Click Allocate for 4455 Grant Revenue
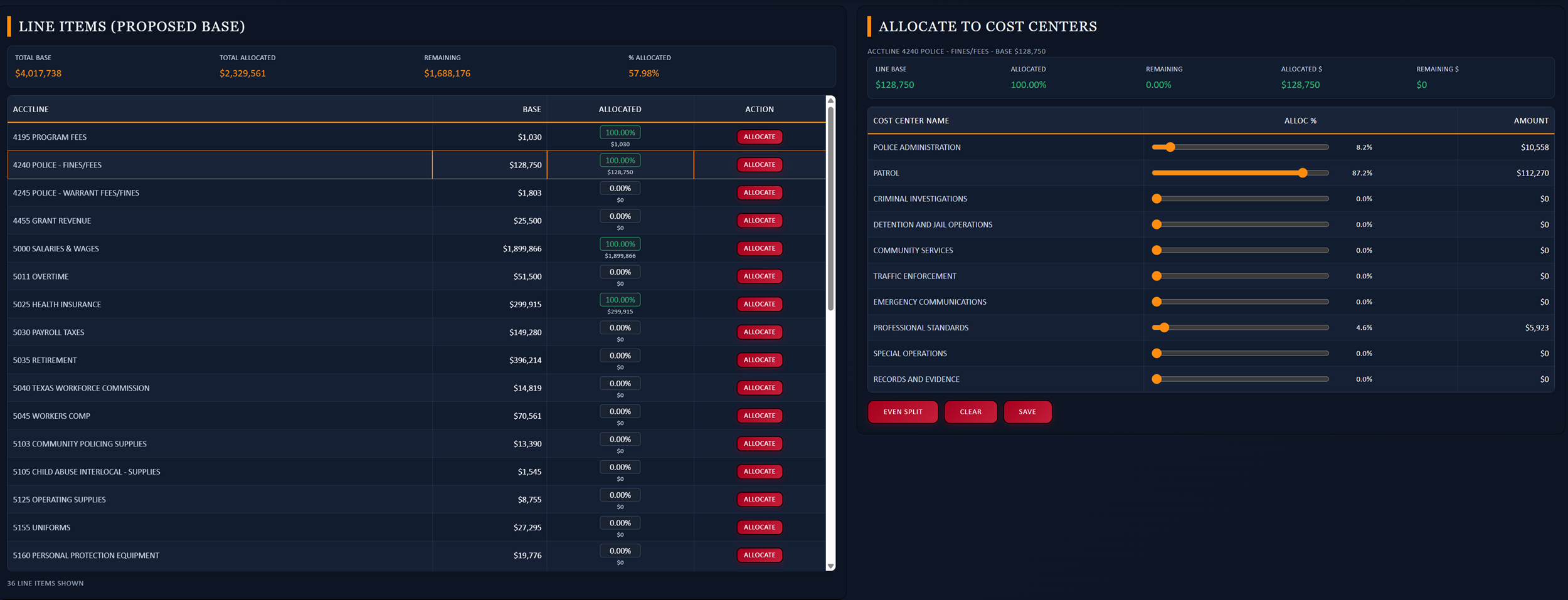Screen dimensions: 1568x600 click(759, 221)
